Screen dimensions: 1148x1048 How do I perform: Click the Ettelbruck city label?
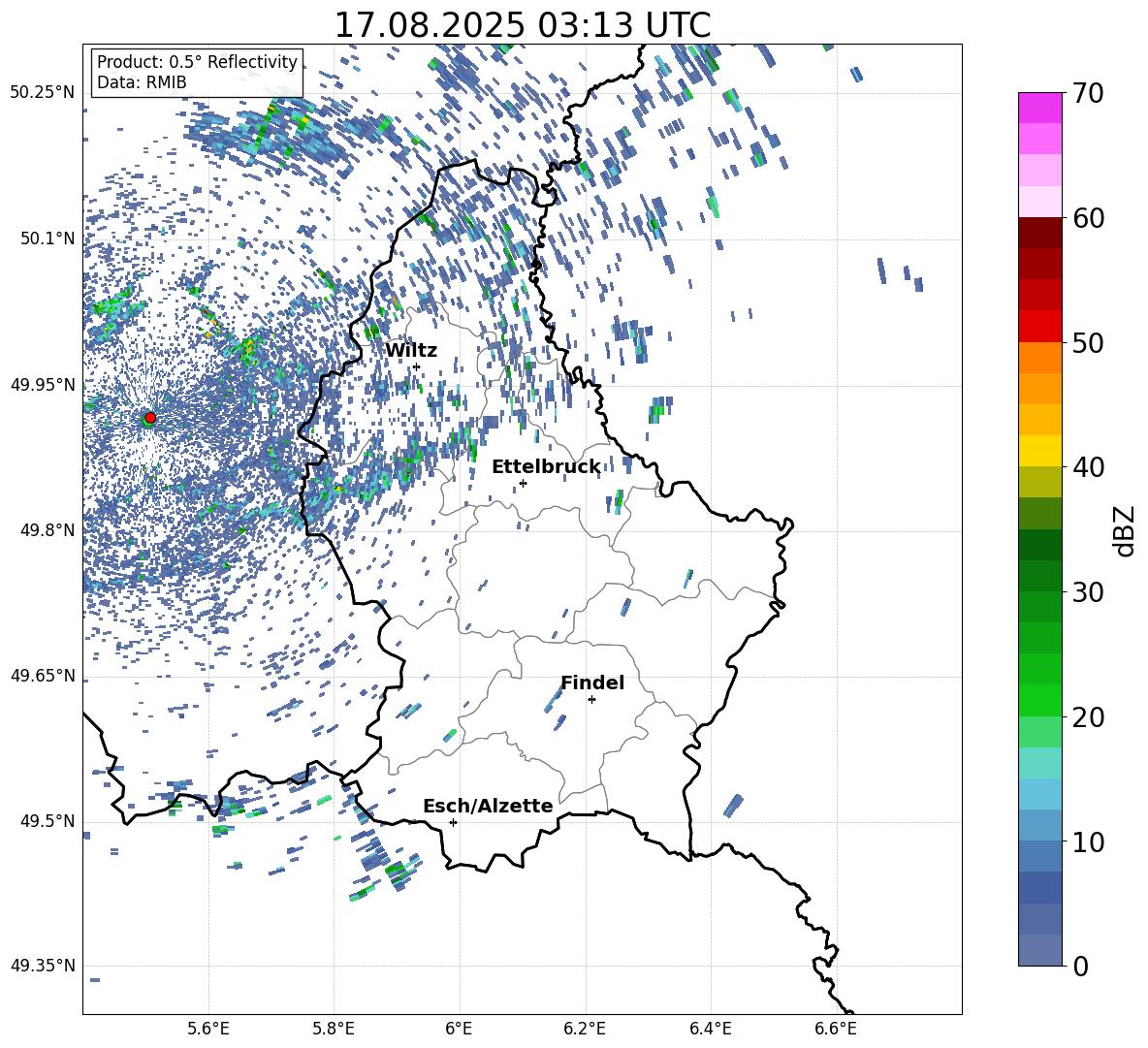(x=546, y=467)
